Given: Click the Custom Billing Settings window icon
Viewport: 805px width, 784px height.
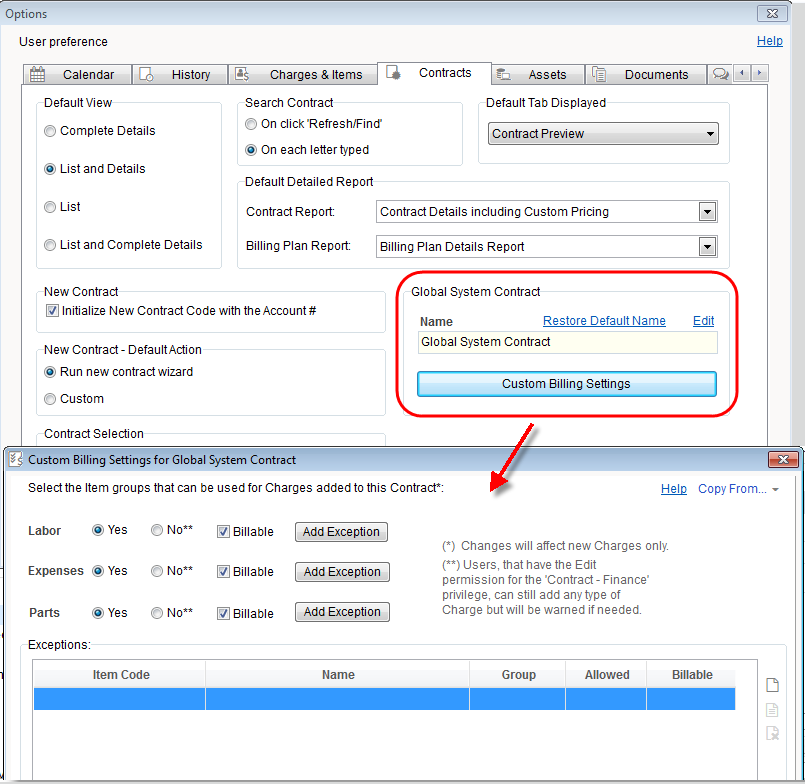Looking at the screenshot, I should 15,460.
